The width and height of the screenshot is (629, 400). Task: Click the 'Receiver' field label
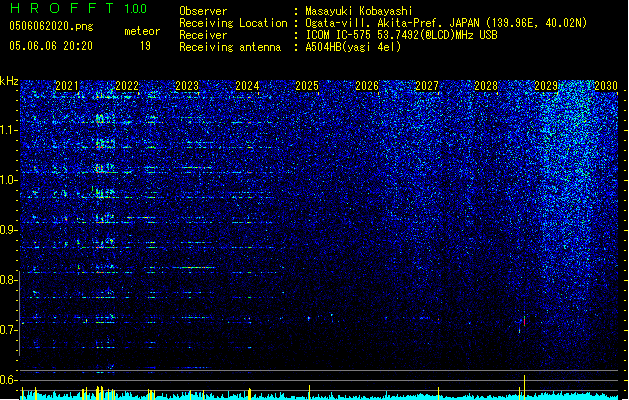203,35
